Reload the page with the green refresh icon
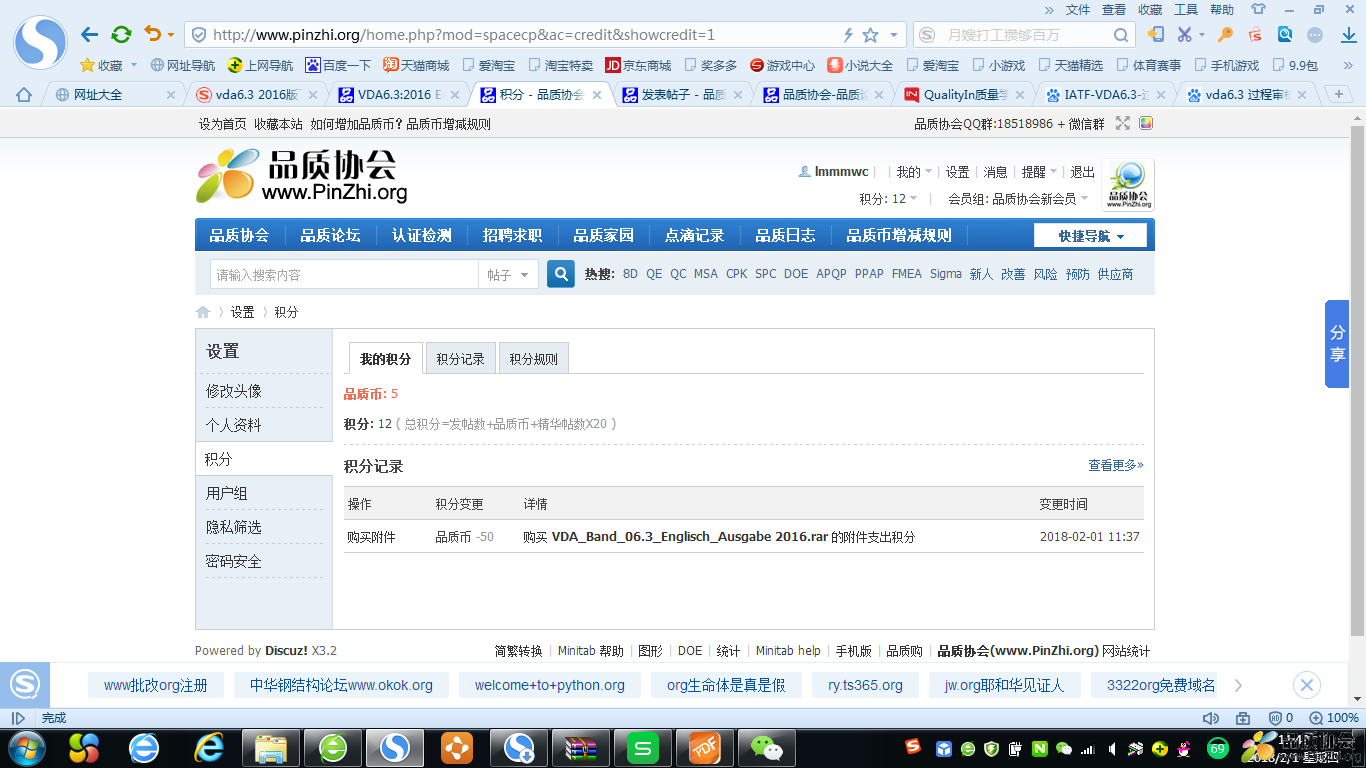1366x768 pixels. [x=121, y=35]
